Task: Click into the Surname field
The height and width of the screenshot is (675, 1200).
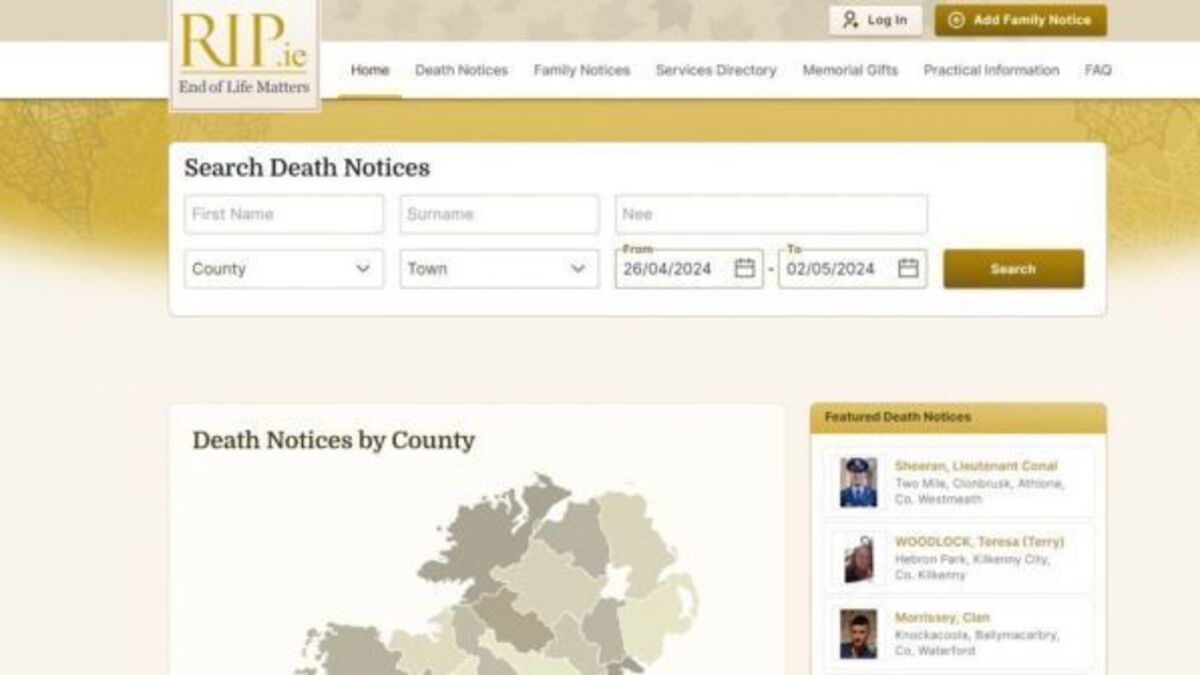Action: 499,214
